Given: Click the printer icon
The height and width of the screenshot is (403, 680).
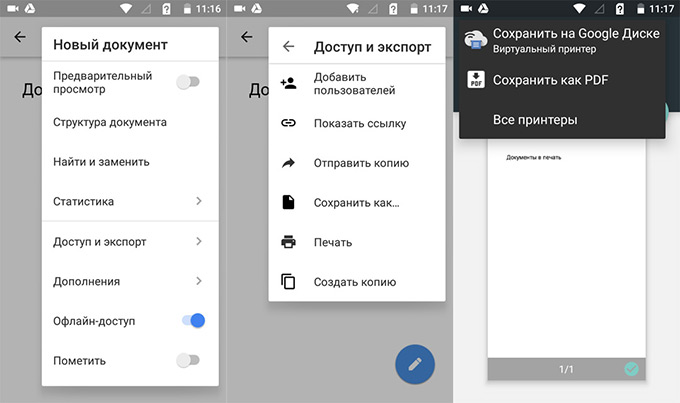Looking at the screenshot, I should [x=288, y=242].
